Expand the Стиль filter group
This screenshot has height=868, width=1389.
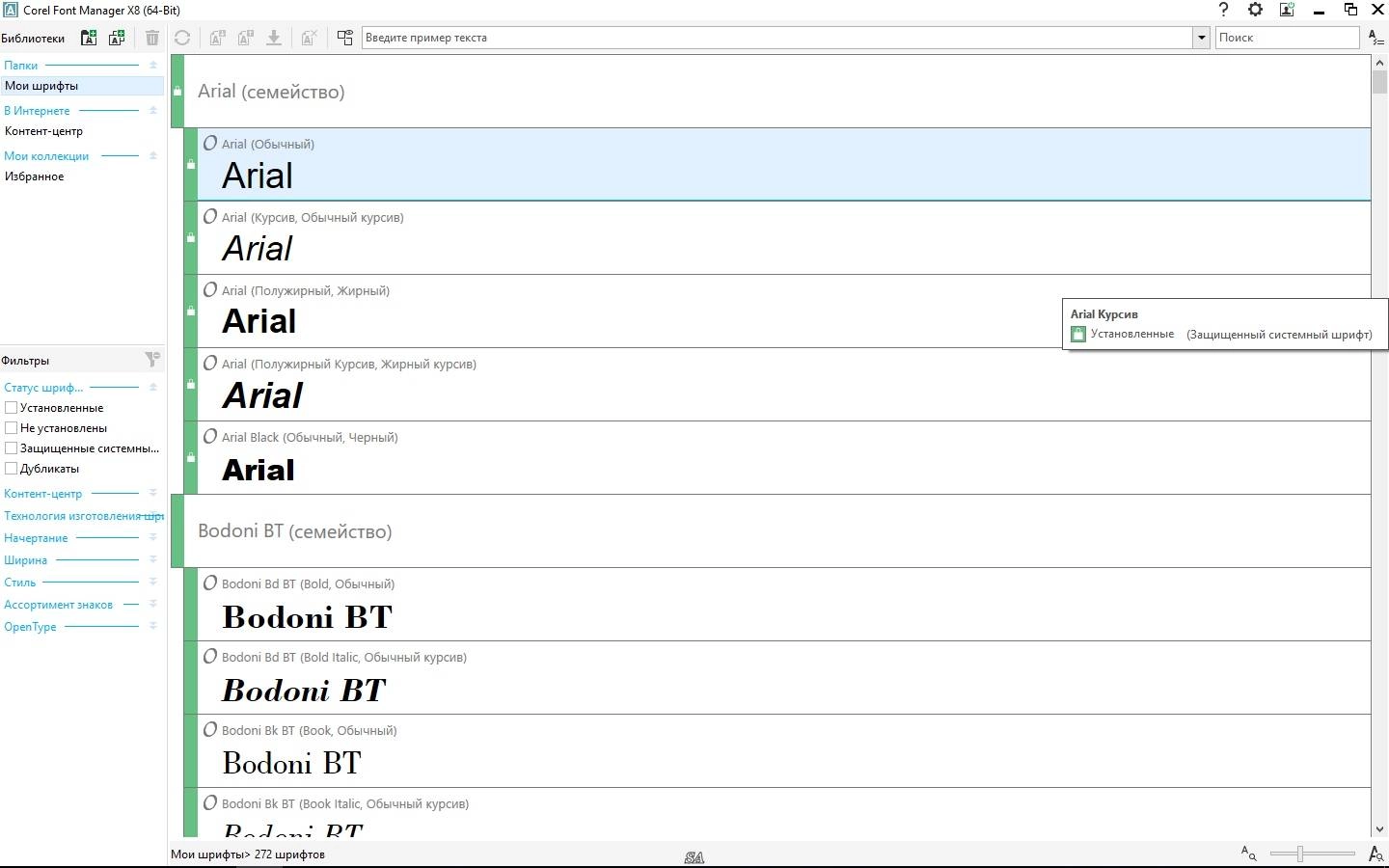pos(152,582)
